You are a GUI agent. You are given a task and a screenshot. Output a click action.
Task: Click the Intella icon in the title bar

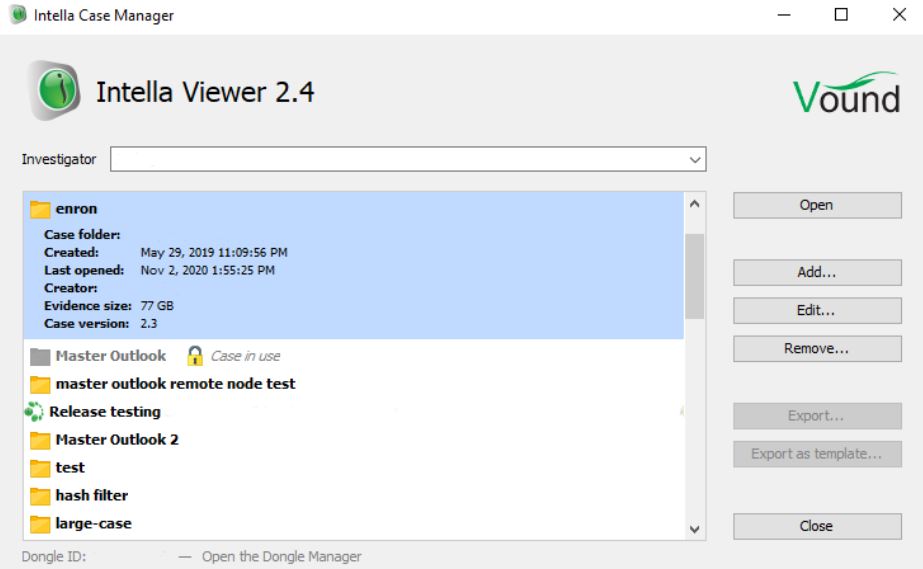[18, 15]
